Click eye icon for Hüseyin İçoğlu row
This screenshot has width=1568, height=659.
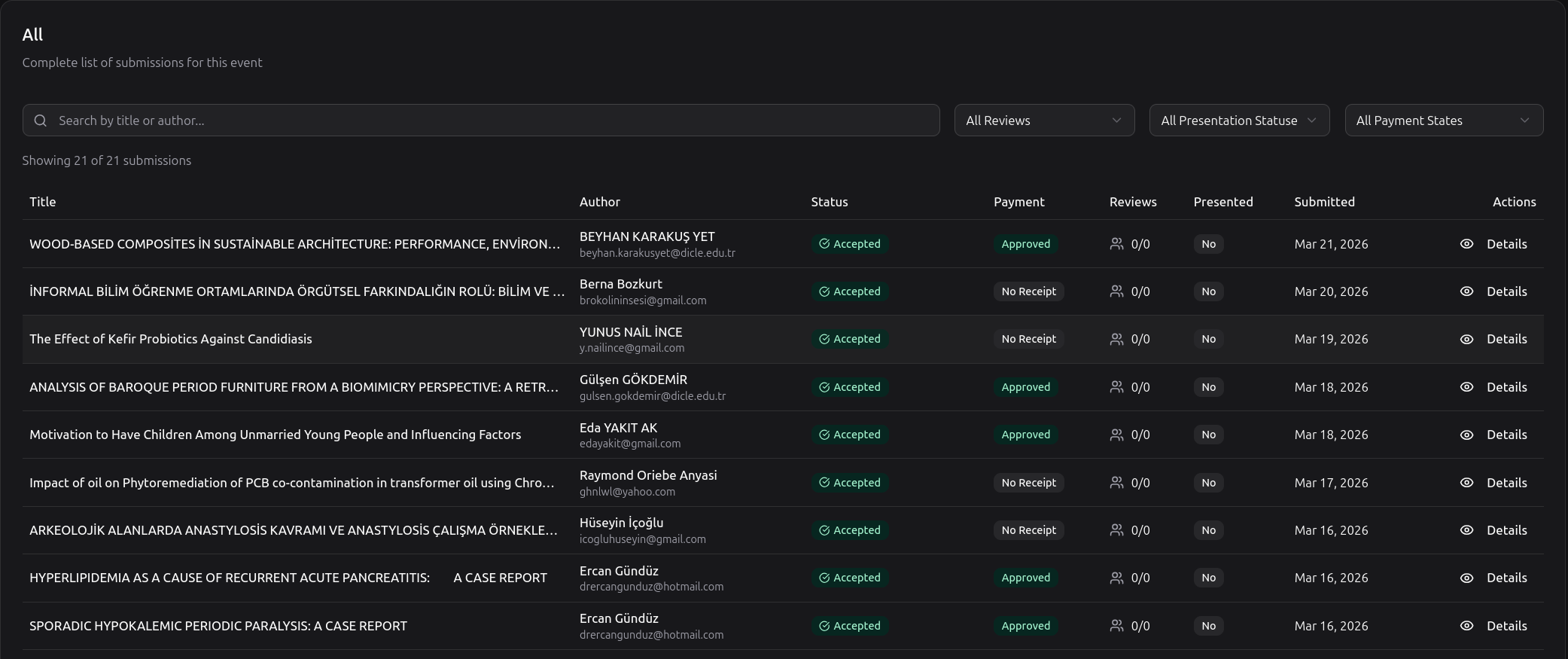pyautogui.click(x=1466, y=530)
